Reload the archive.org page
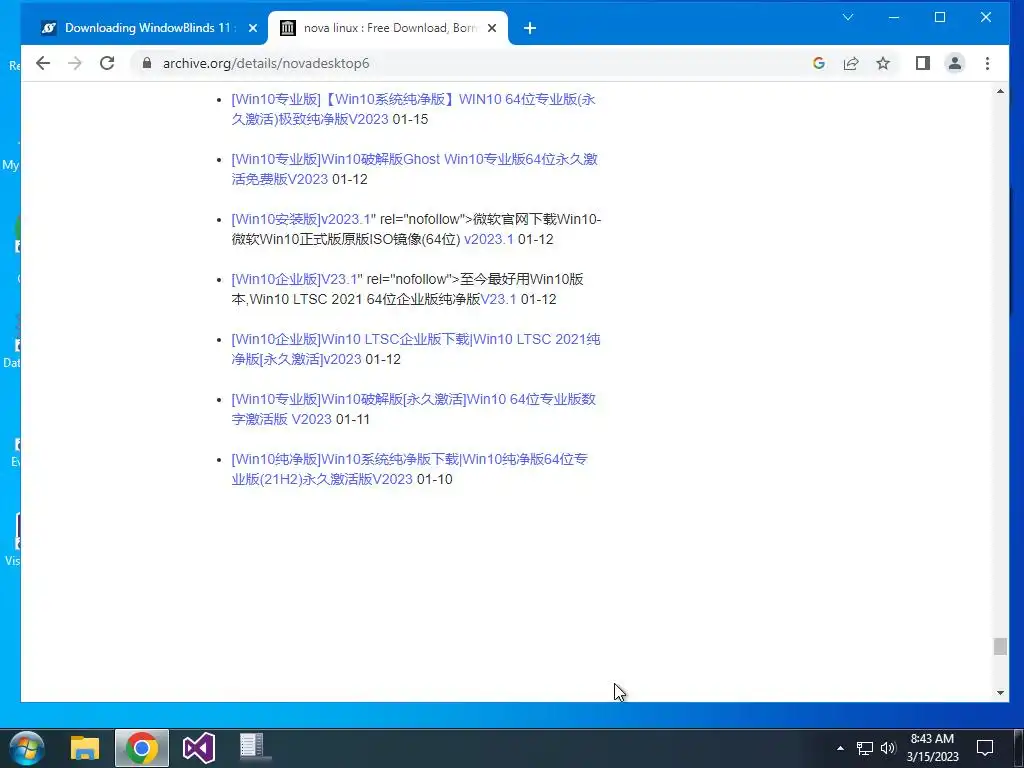This screenshot has width=1024, height=768. [x=107, y=63]
